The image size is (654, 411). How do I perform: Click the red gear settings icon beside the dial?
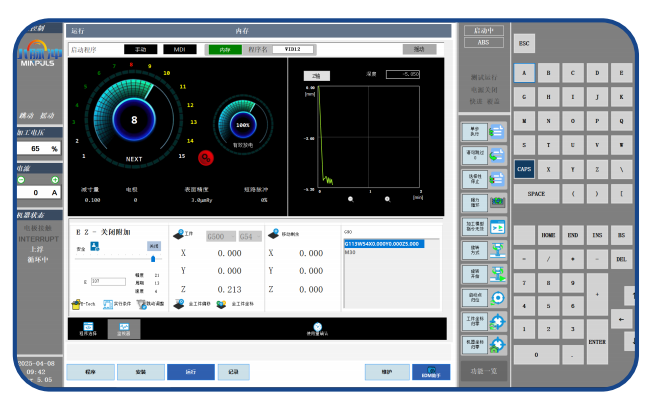point(205,156)
